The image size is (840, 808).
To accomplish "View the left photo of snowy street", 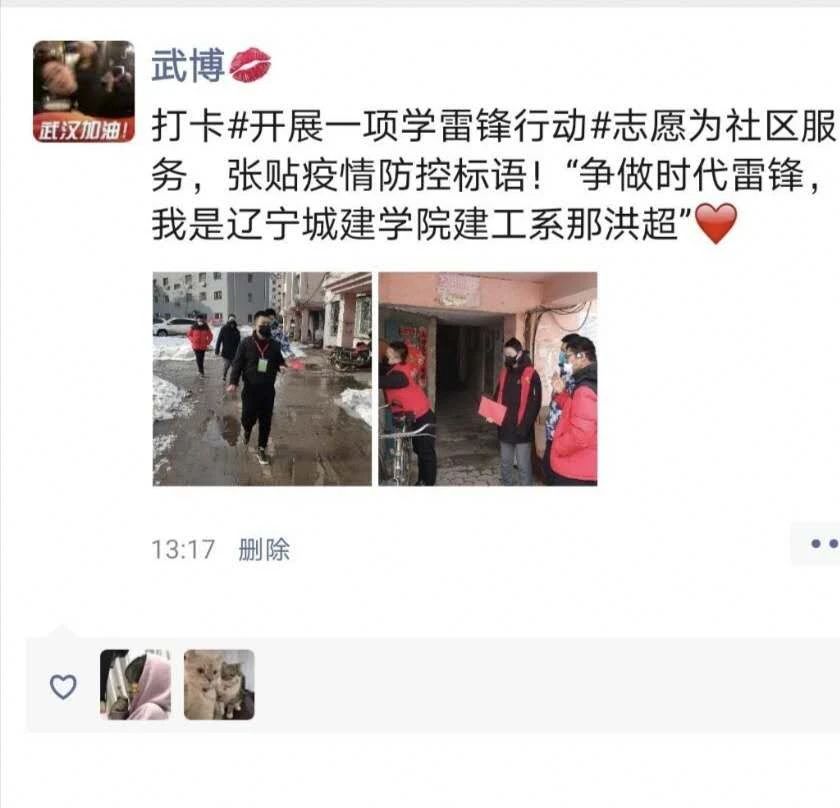I will [x=262, y=379].
